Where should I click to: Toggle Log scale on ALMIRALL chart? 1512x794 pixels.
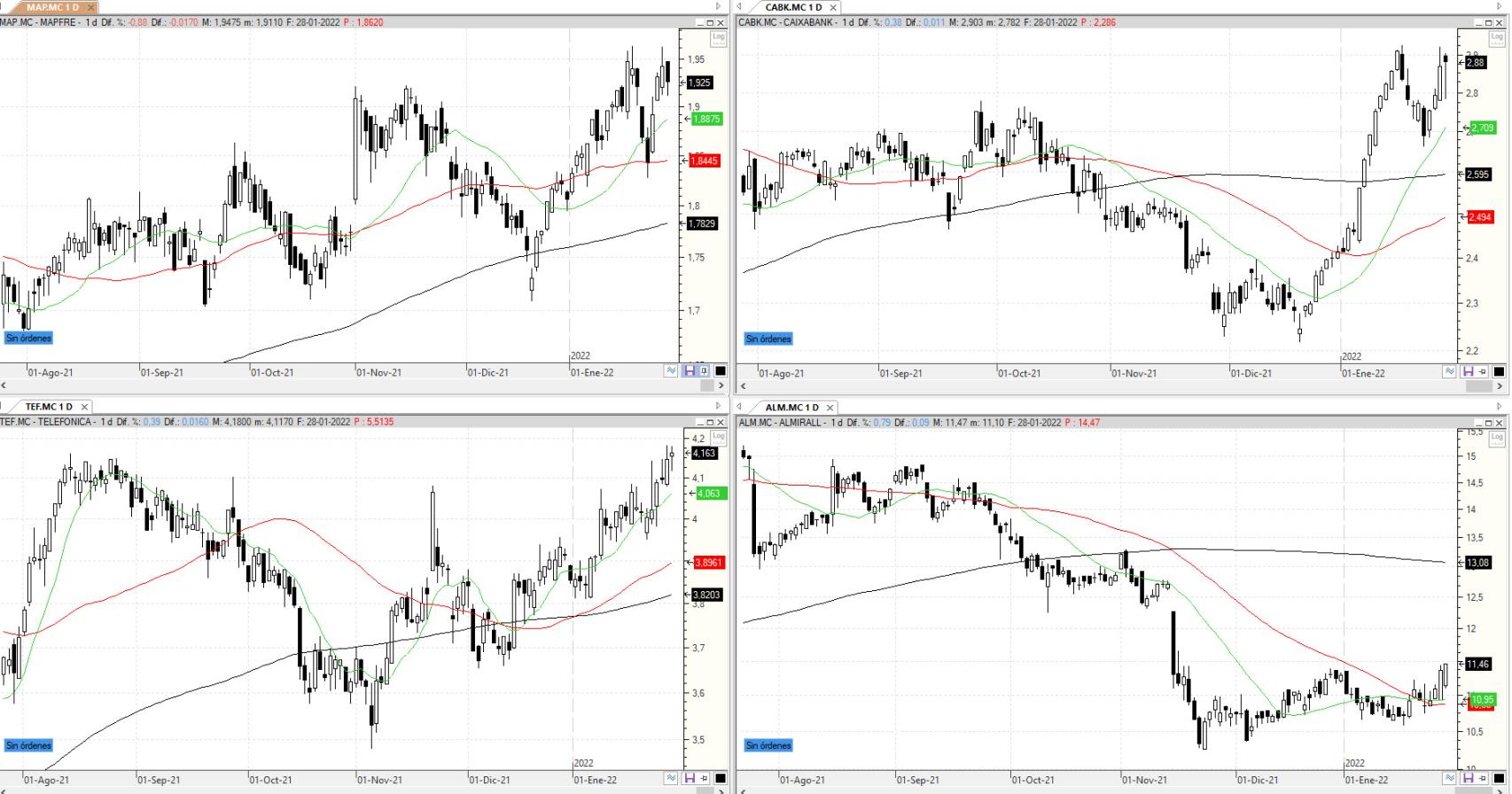(1497, 438)
